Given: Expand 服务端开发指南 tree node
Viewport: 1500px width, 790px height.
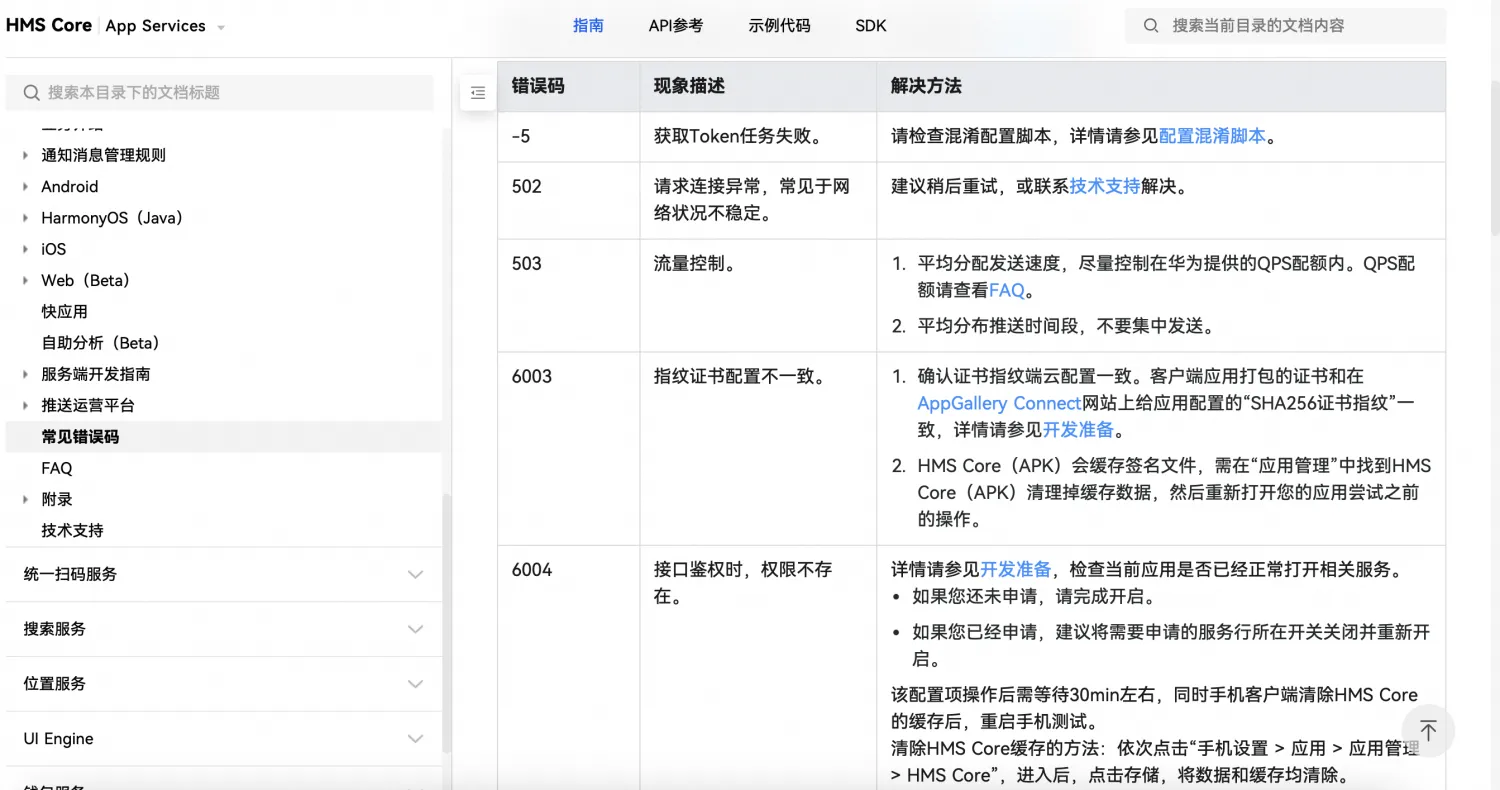Looking at the screenshot, I should 26,374.
